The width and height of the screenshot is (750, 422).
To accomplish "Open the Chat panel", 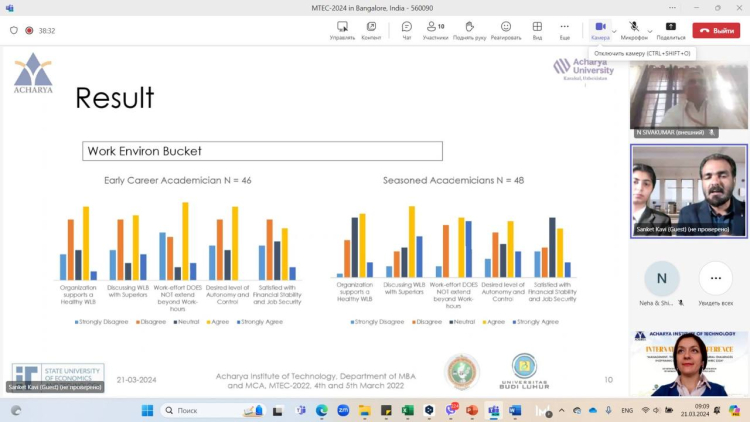I will [406, 29].
